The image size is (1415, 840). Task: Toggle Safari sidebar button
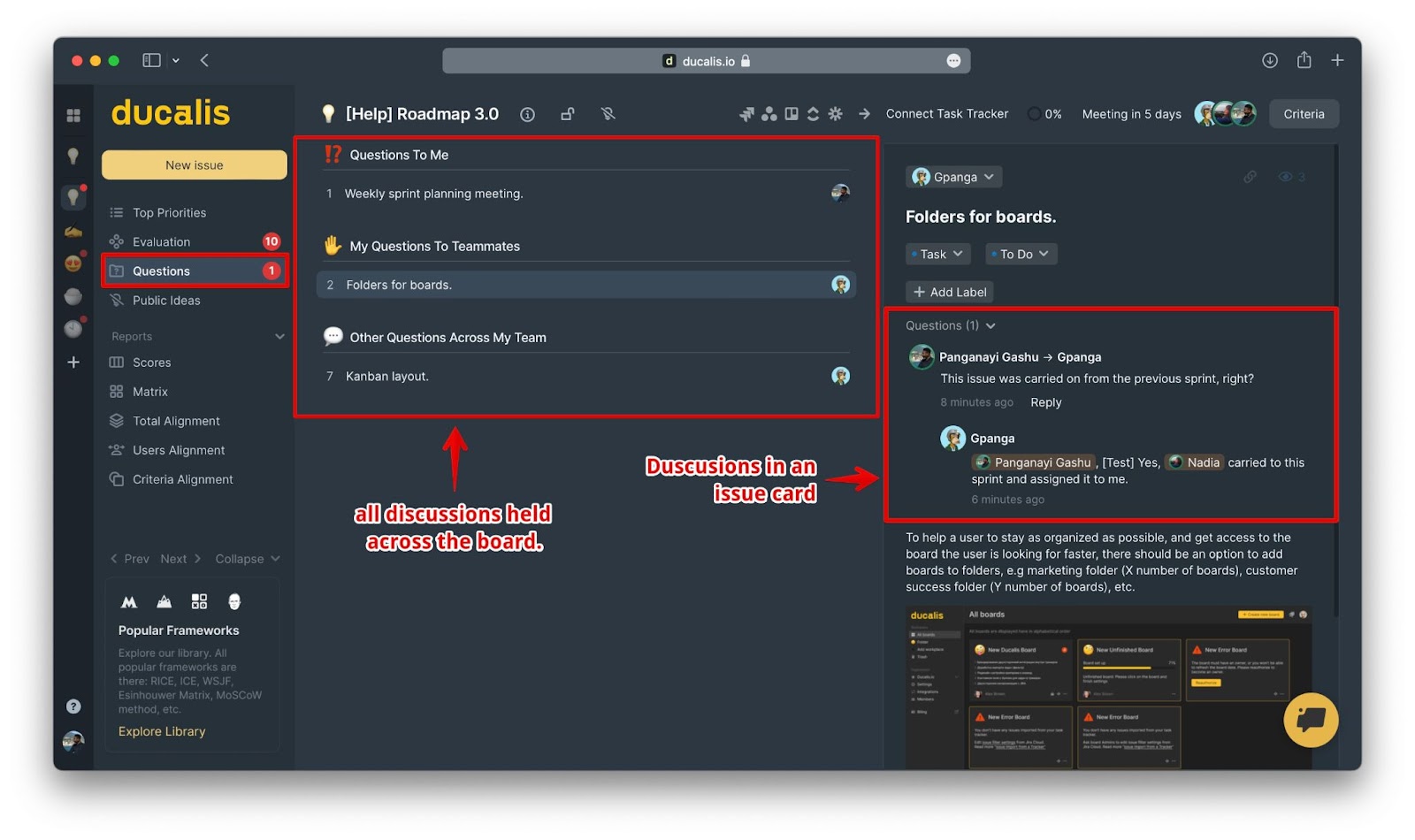tap(151, 60)
